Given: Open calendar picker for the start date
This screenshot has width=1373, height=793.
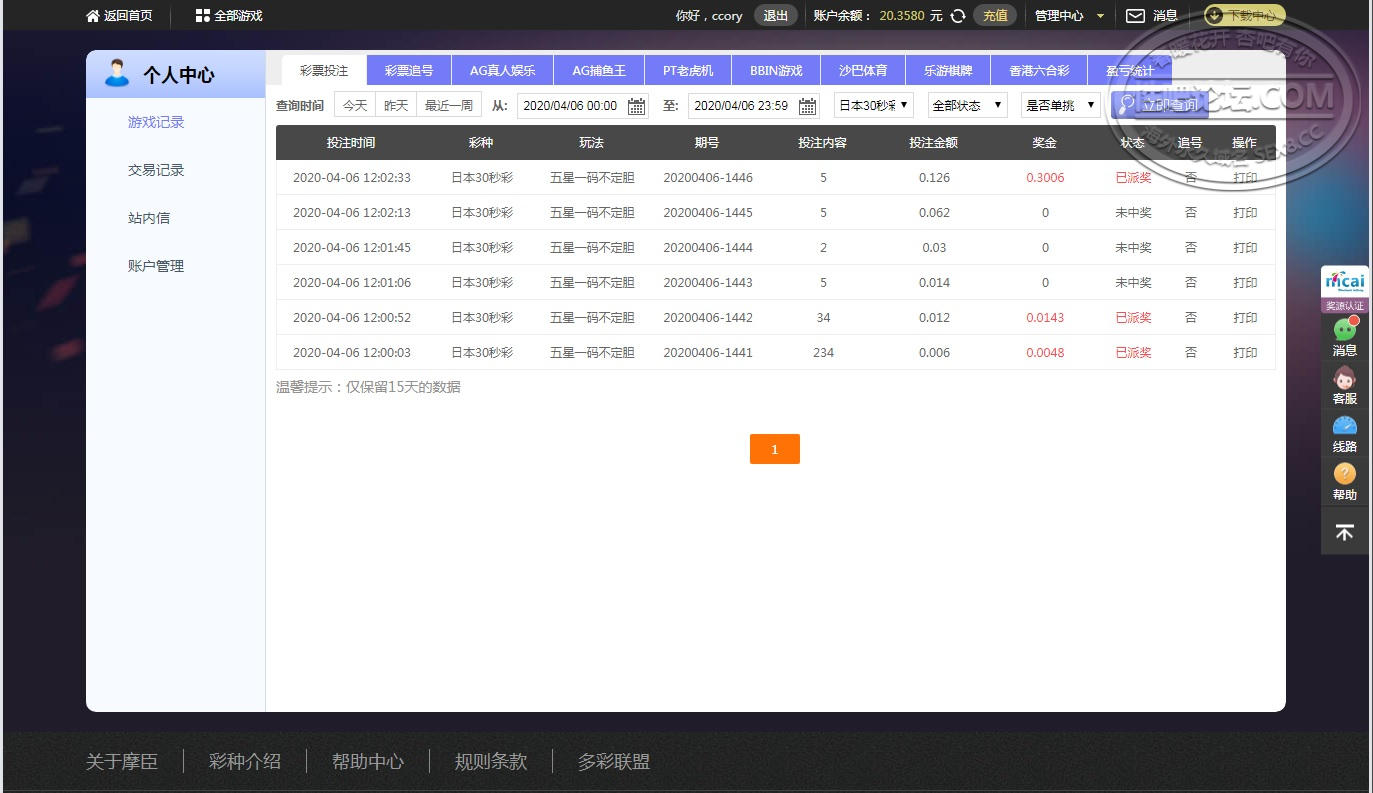Looking at the screenshot, I should 636,106.
